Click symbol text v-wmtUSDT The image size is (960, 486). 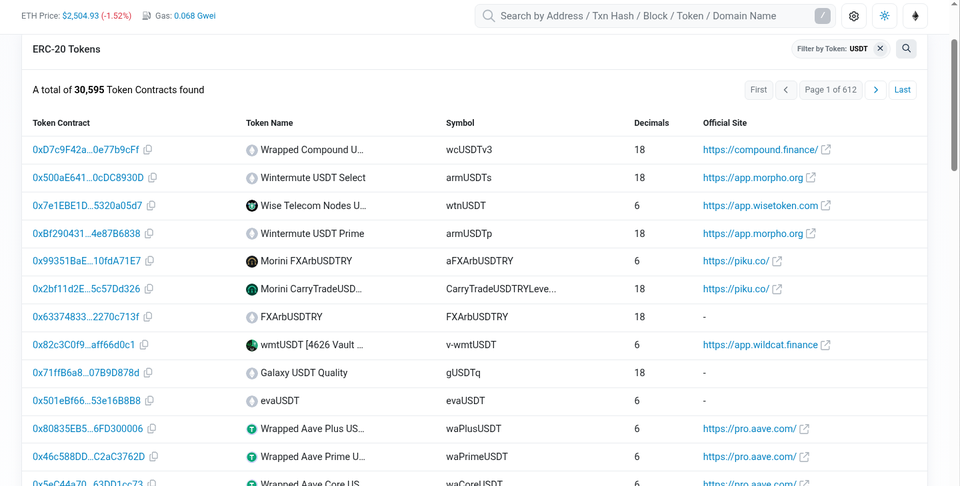pyautogui.click(x=471, y=345)
